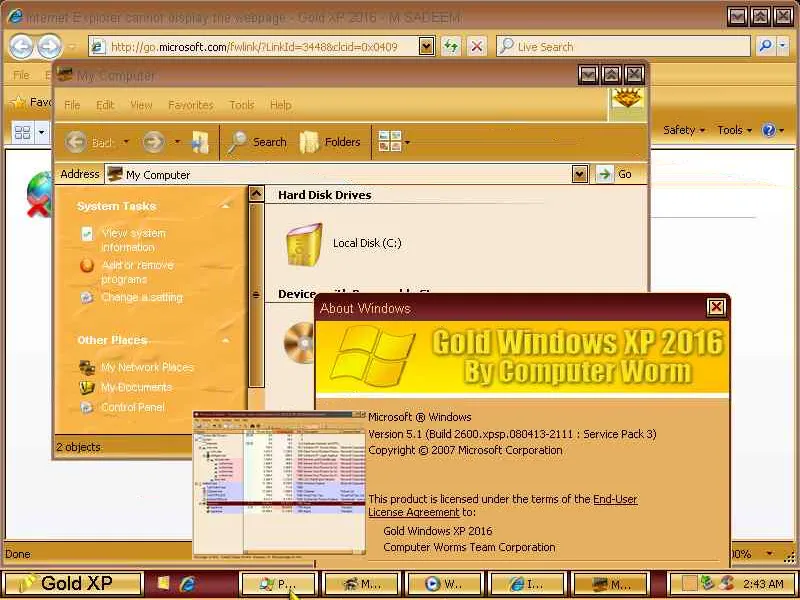The width and height of the screenshot is (800, 600).
Task: Switch to the first M... taskbar button
Action: click(x=361, y=584)
